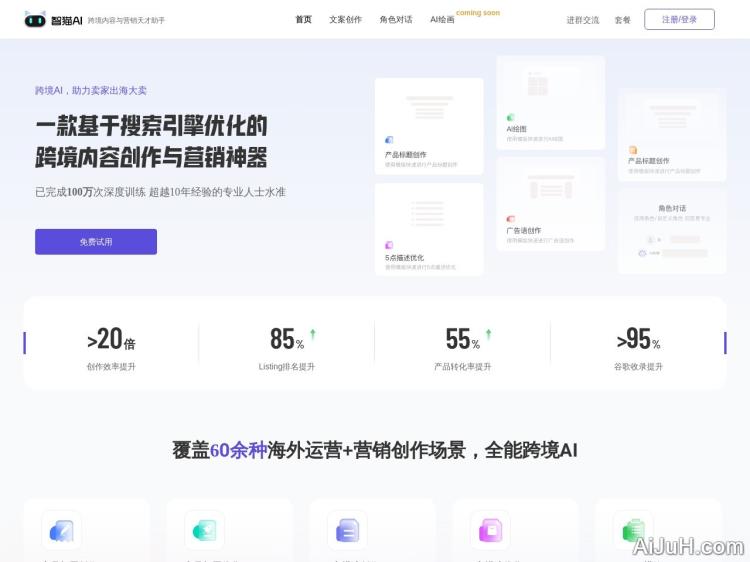Image resolution: width=750 pixels, height=562 pixels.
Task: Click the orange icon on 产品标题创作 card
Action: [x=632, y=150]
